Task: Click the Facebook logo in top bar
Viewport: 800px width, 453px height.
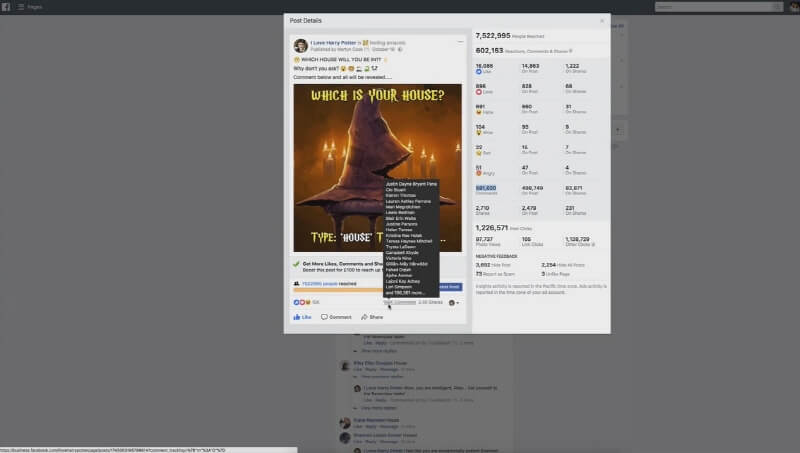Action: tap(6, 7)
